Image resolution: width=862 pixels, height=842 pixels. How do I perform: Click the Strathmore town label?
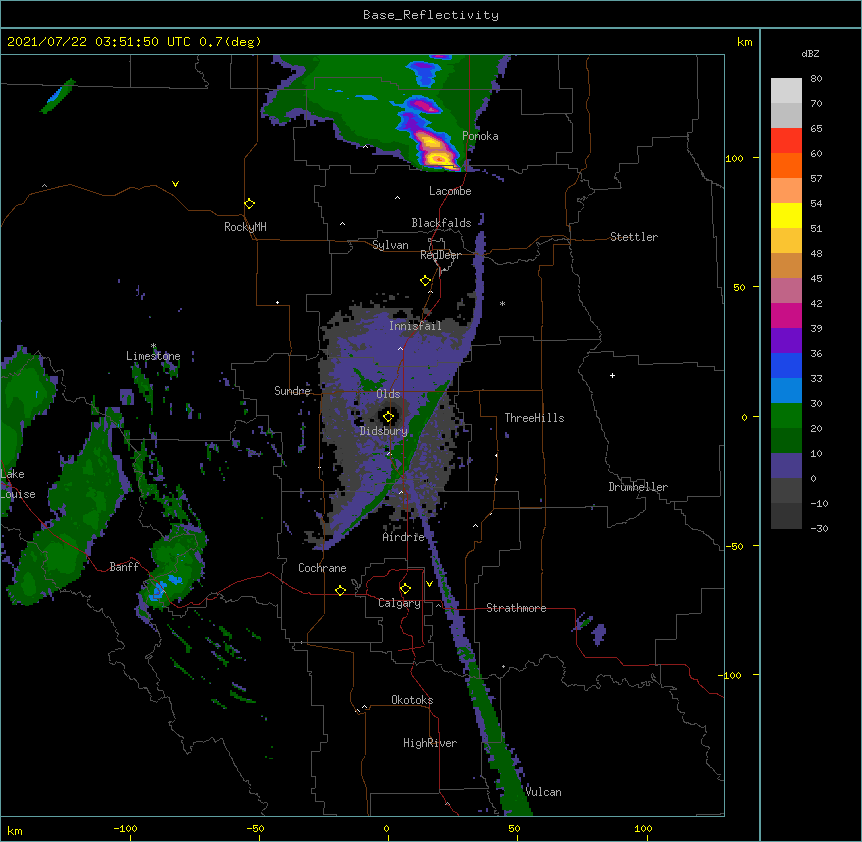click(x=516, y=608)
